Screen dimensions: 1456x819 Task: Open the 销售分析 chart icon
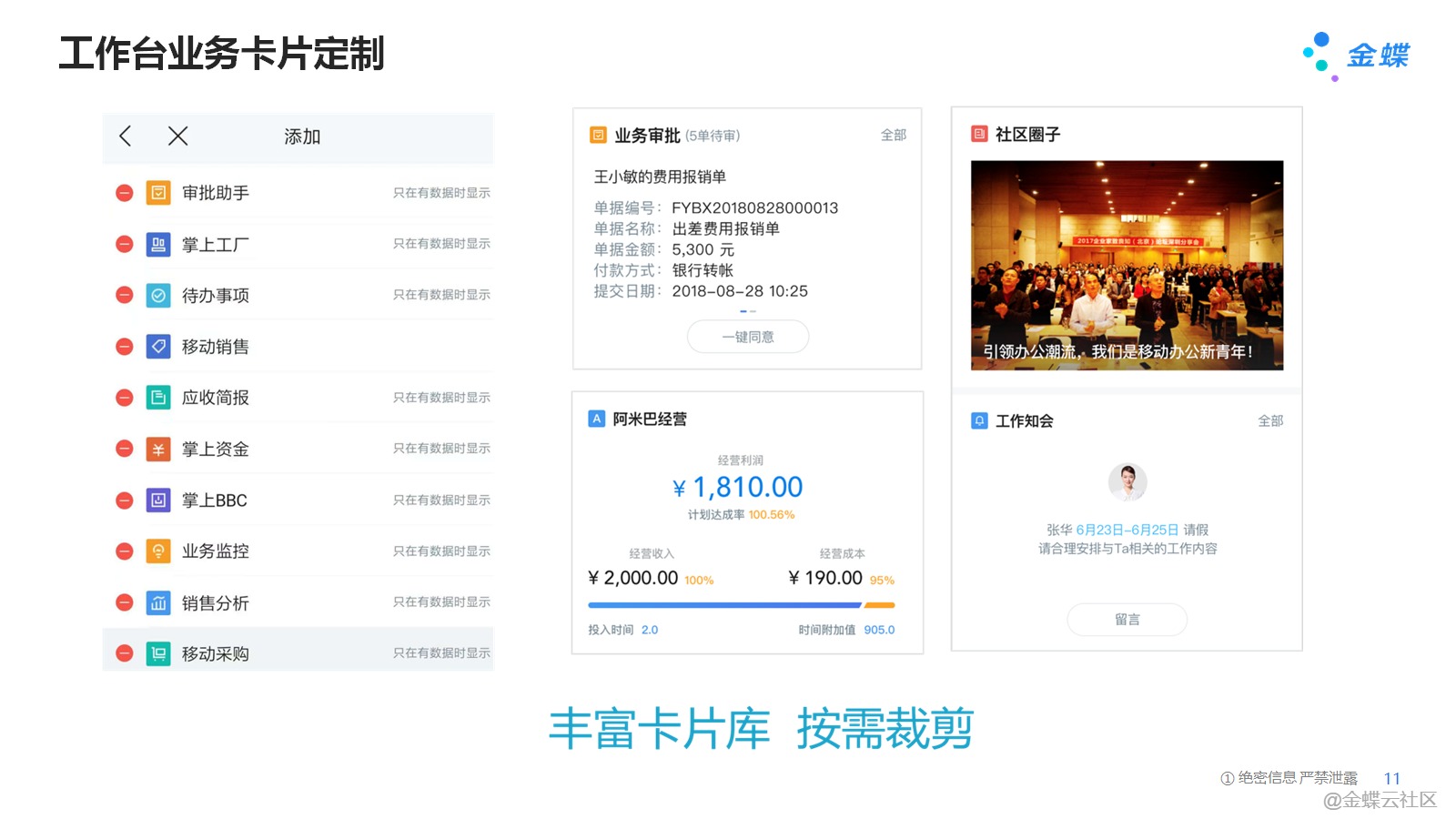[x=158, y=602]
